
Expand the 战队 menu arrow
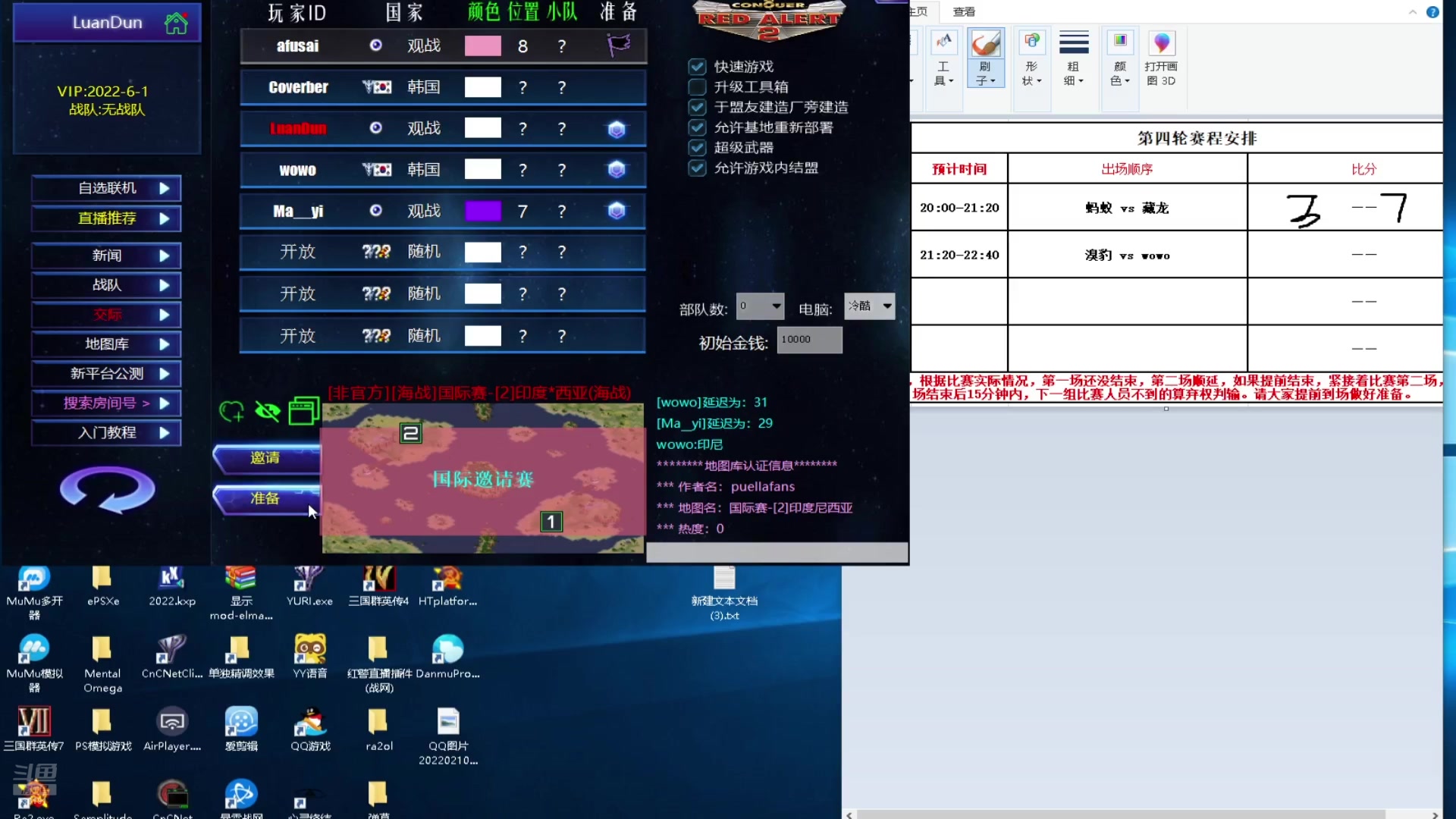[x=165, y=285]
